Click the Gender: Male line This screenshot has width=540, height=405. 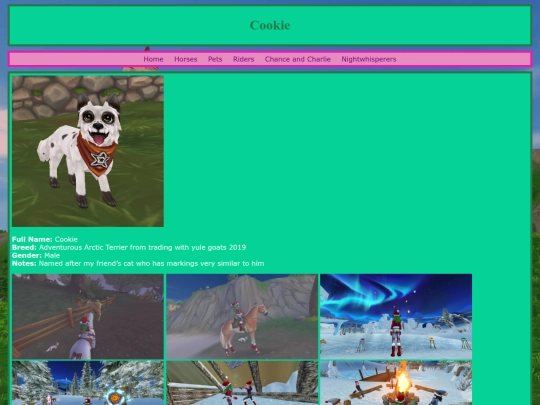(x=36, y=256)
